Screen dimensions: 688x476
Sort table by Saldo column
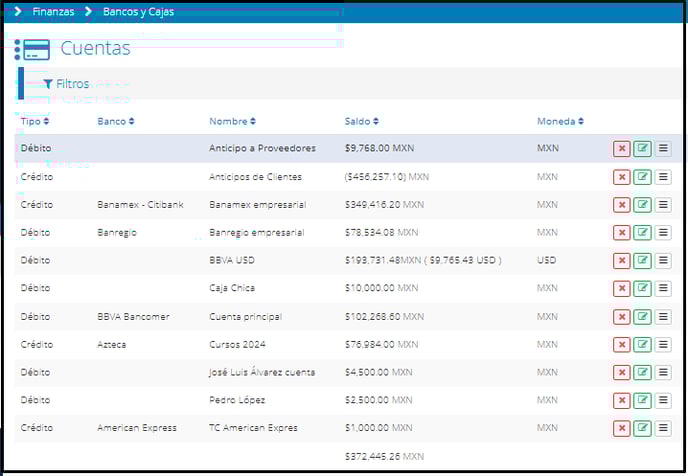[x=361, y=122]
